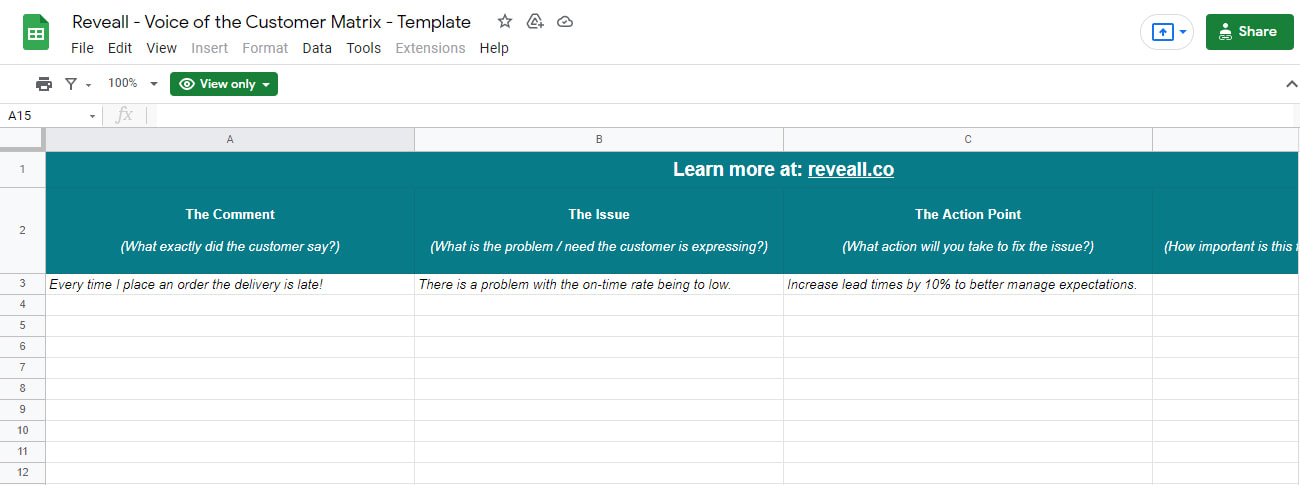Open the Insert menu
The image size is (1300, 485).
pyautogui.click(x=209, y=48)
